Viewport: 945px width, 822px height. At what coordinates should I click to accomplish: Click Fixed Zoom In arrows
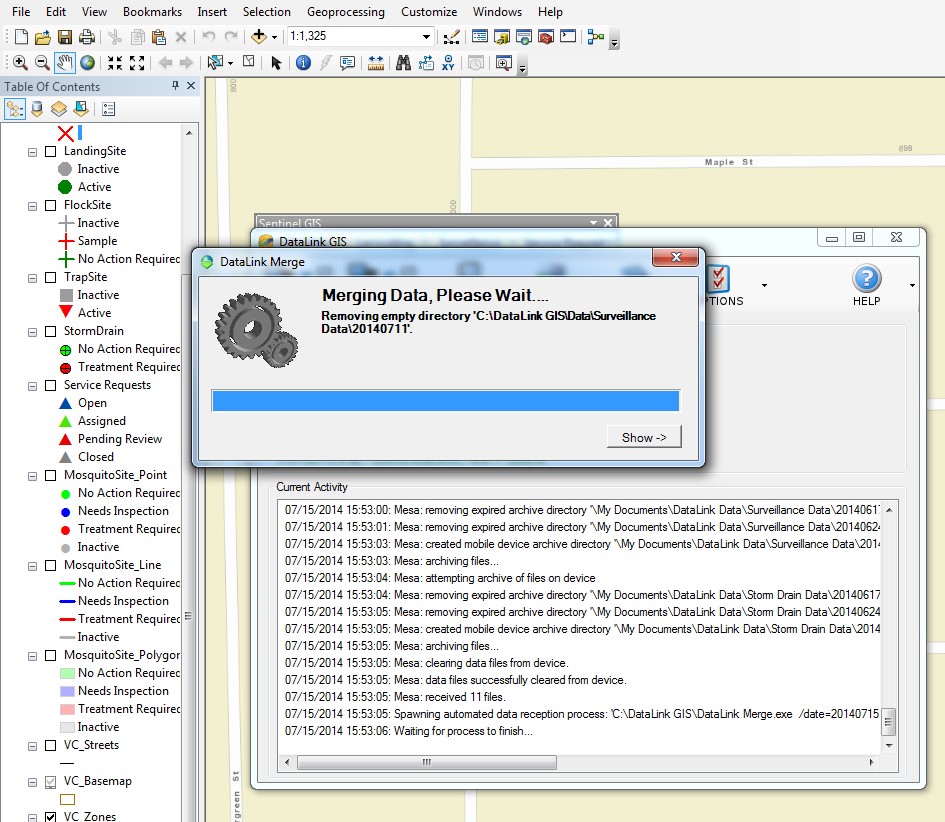[115, 62]
